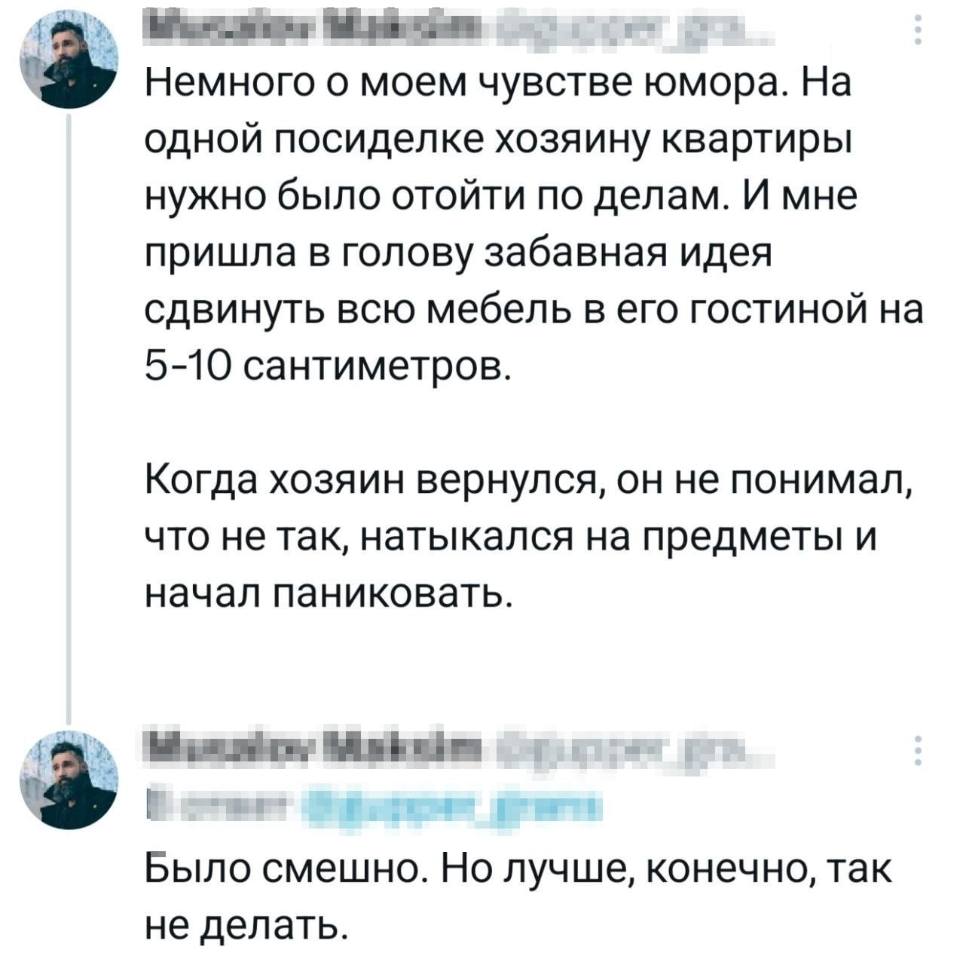Open the second tweet author's profile picture

point(67,782)
